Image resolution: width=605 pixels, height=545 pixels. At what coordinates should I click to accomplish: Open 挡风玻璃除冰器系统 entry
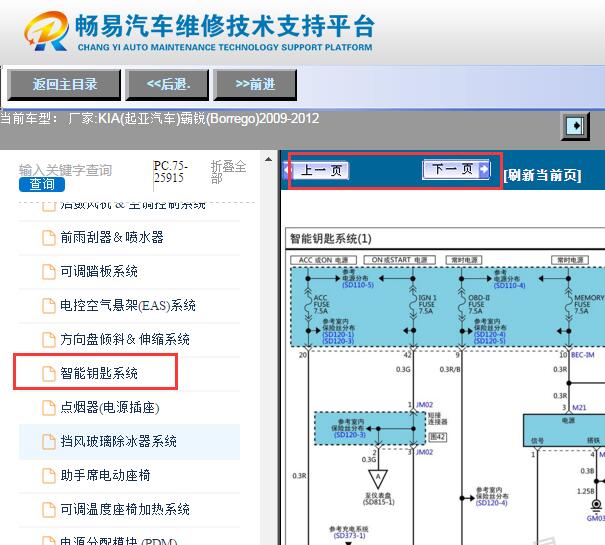[x=118, y=441]
